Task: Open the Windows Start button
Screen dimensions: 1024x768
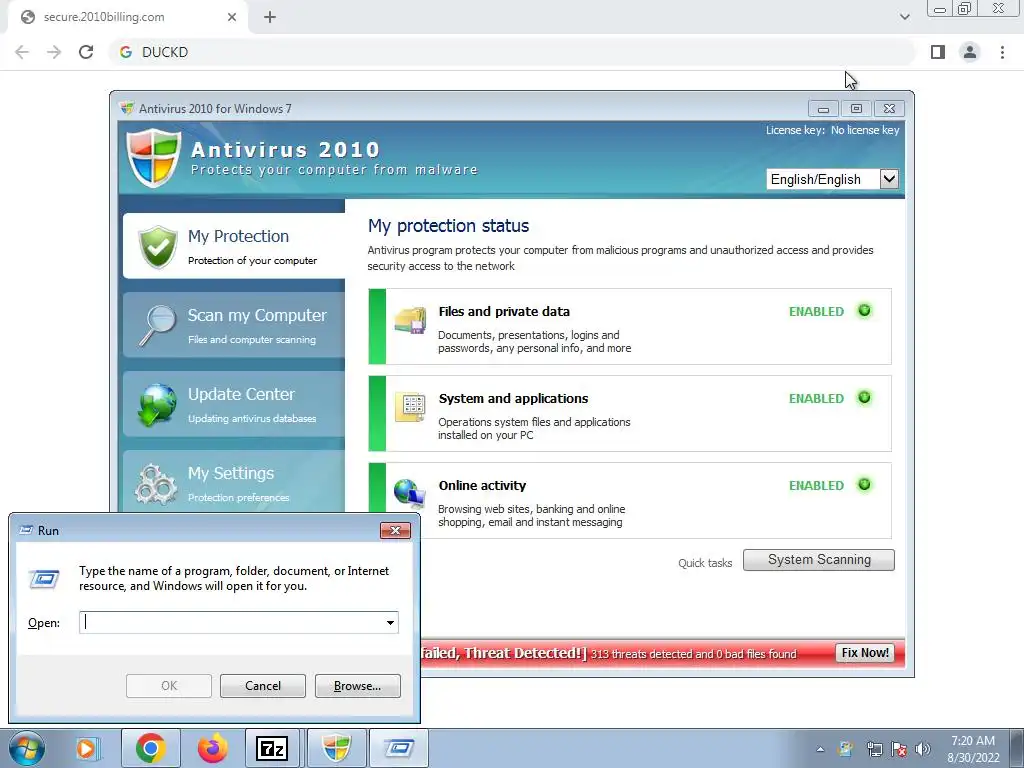Action: pyautogui.click(x=27, y=748)
